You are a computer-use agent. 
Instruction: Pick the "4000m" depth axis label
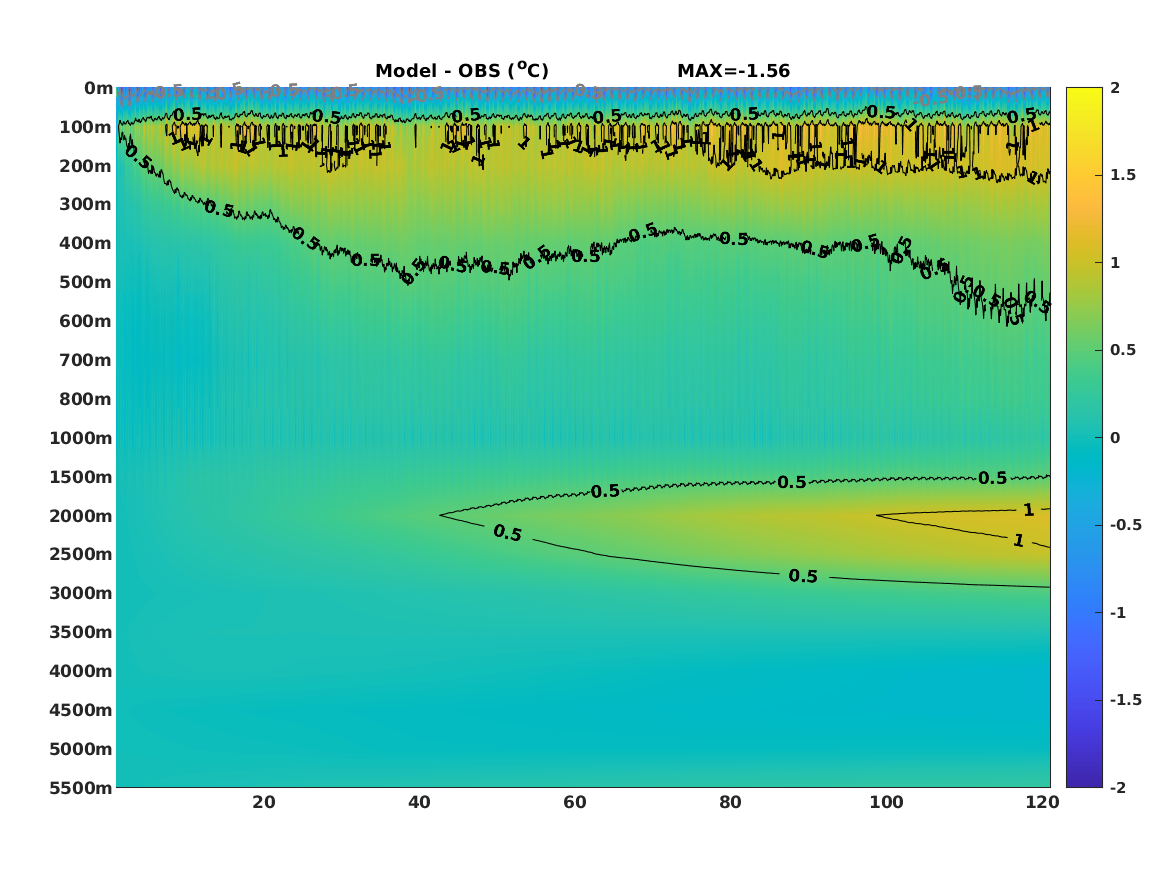coord(81,671)
